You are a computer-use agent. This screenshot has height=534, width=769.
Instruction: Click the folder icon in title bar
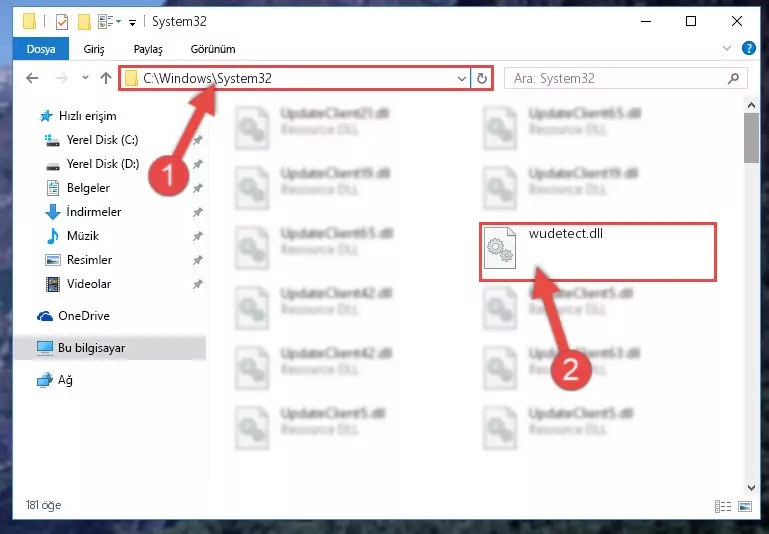click(x=29, y=22)
